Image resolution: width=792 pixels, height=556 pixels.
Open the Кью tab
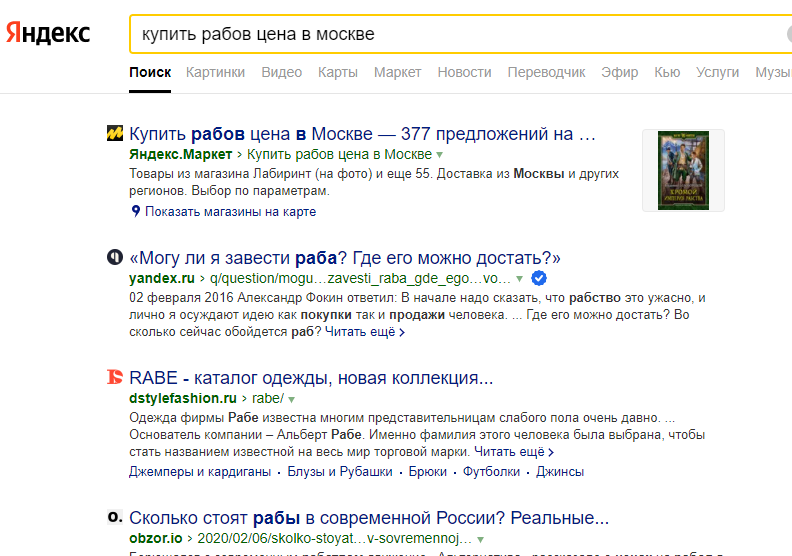click(x=667, y=72)
